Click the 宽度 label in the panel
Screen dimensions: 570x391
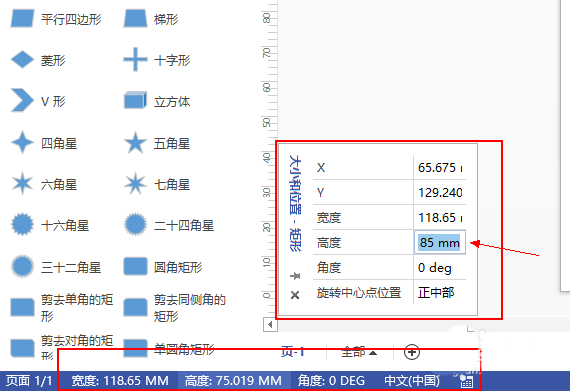click(x=329, y=217)
